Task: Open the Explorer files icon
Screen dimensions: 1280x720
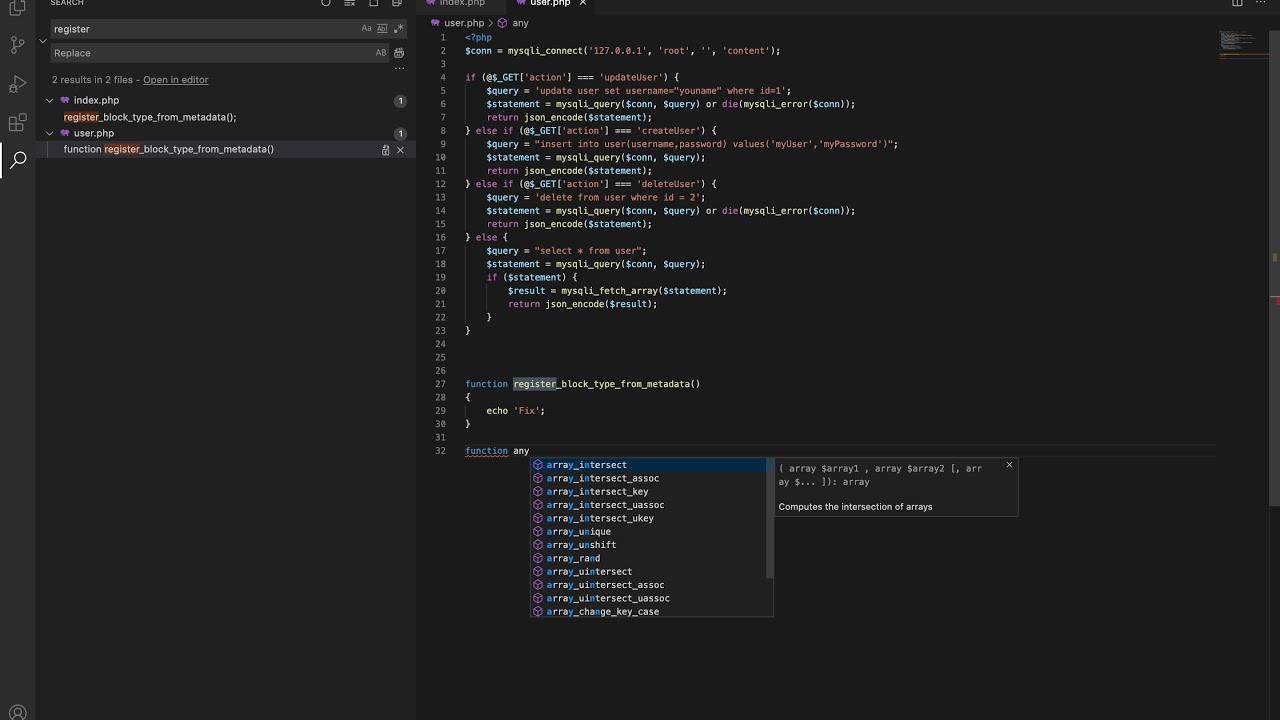Action: 17,7
